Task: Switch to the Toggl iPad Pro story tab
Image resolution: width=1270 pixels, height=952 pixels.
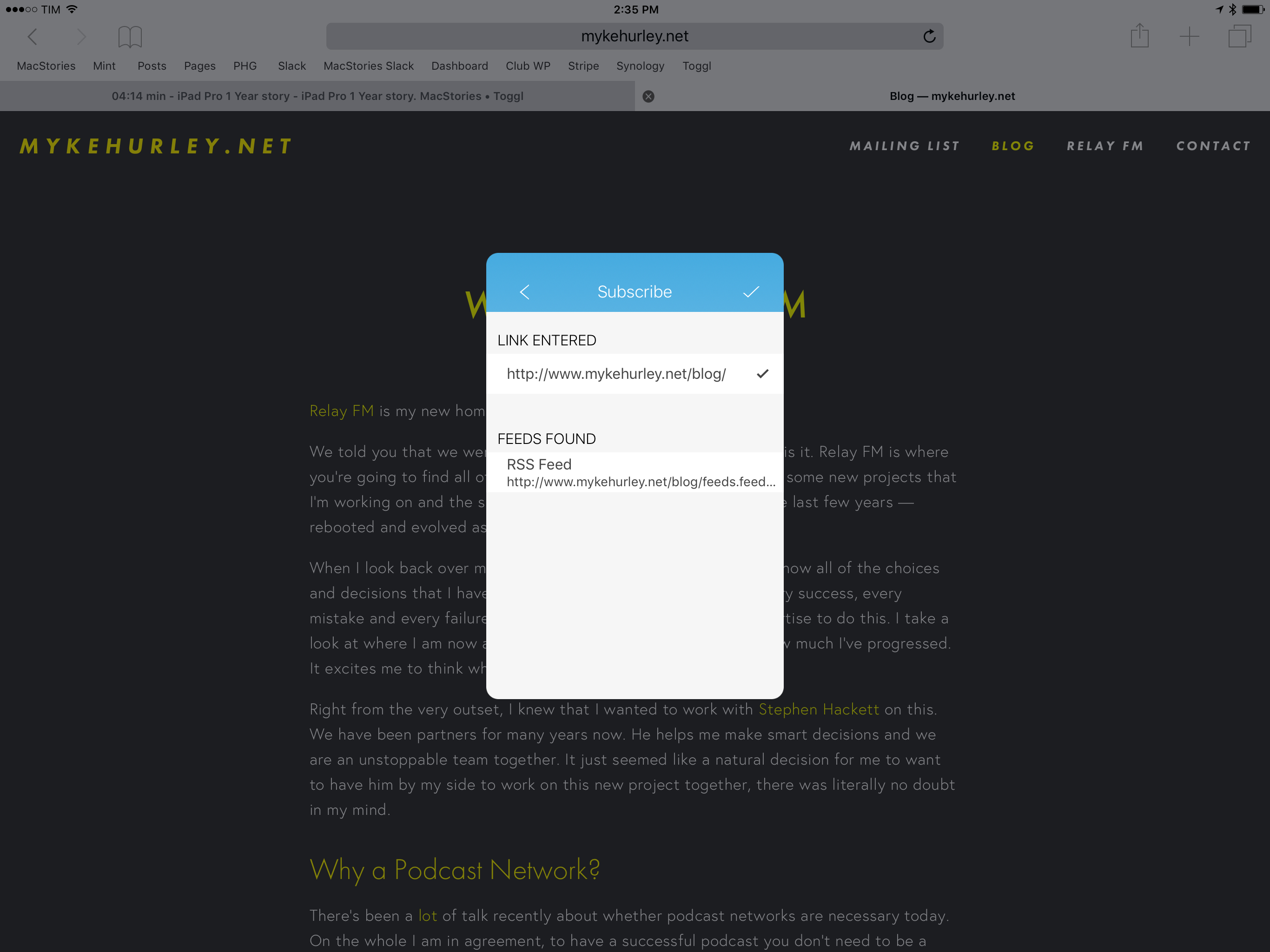Action: [x=317, y=97]
